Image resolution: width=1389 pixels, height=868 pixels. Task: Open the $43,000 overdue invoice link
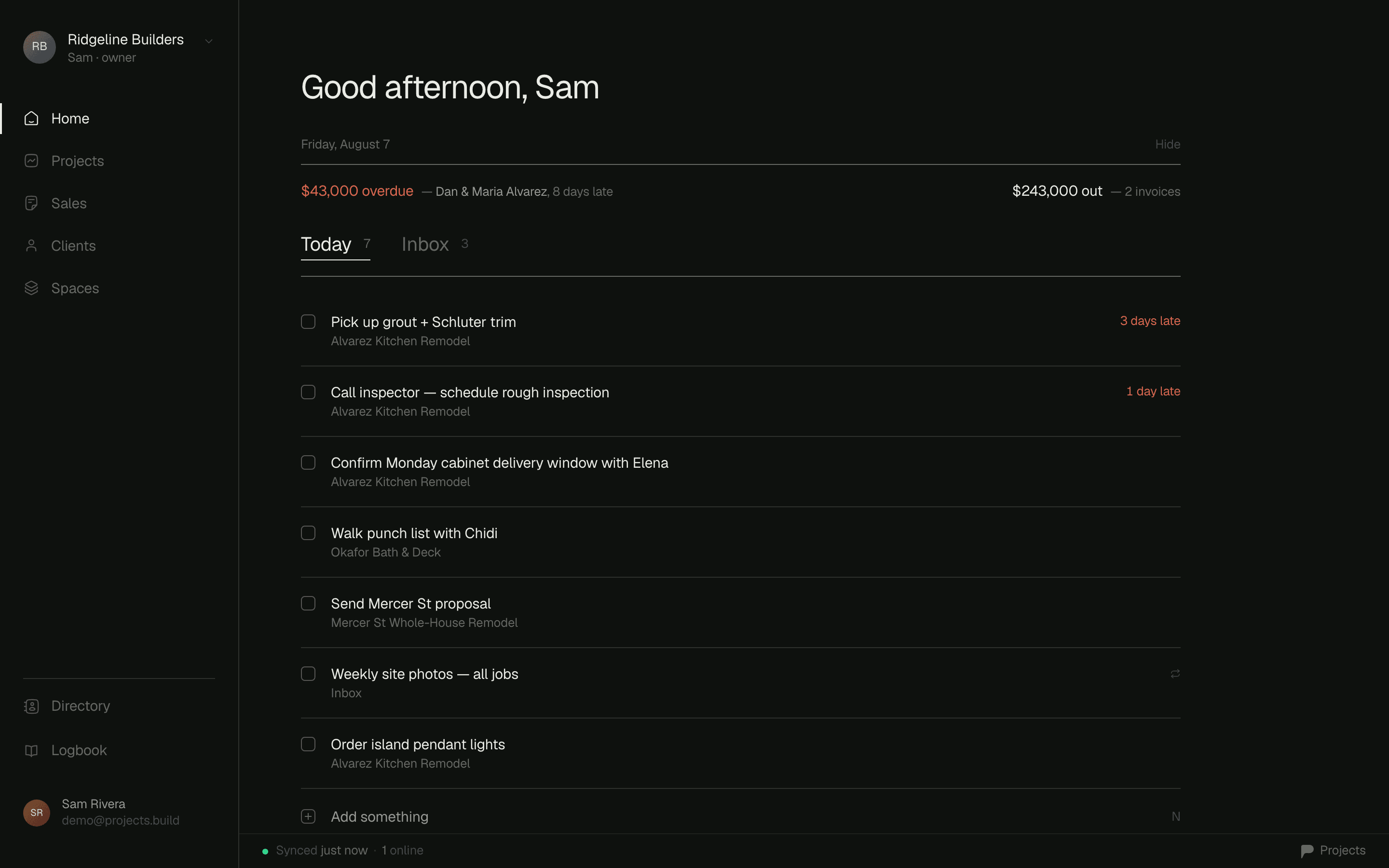coord(357,191)
